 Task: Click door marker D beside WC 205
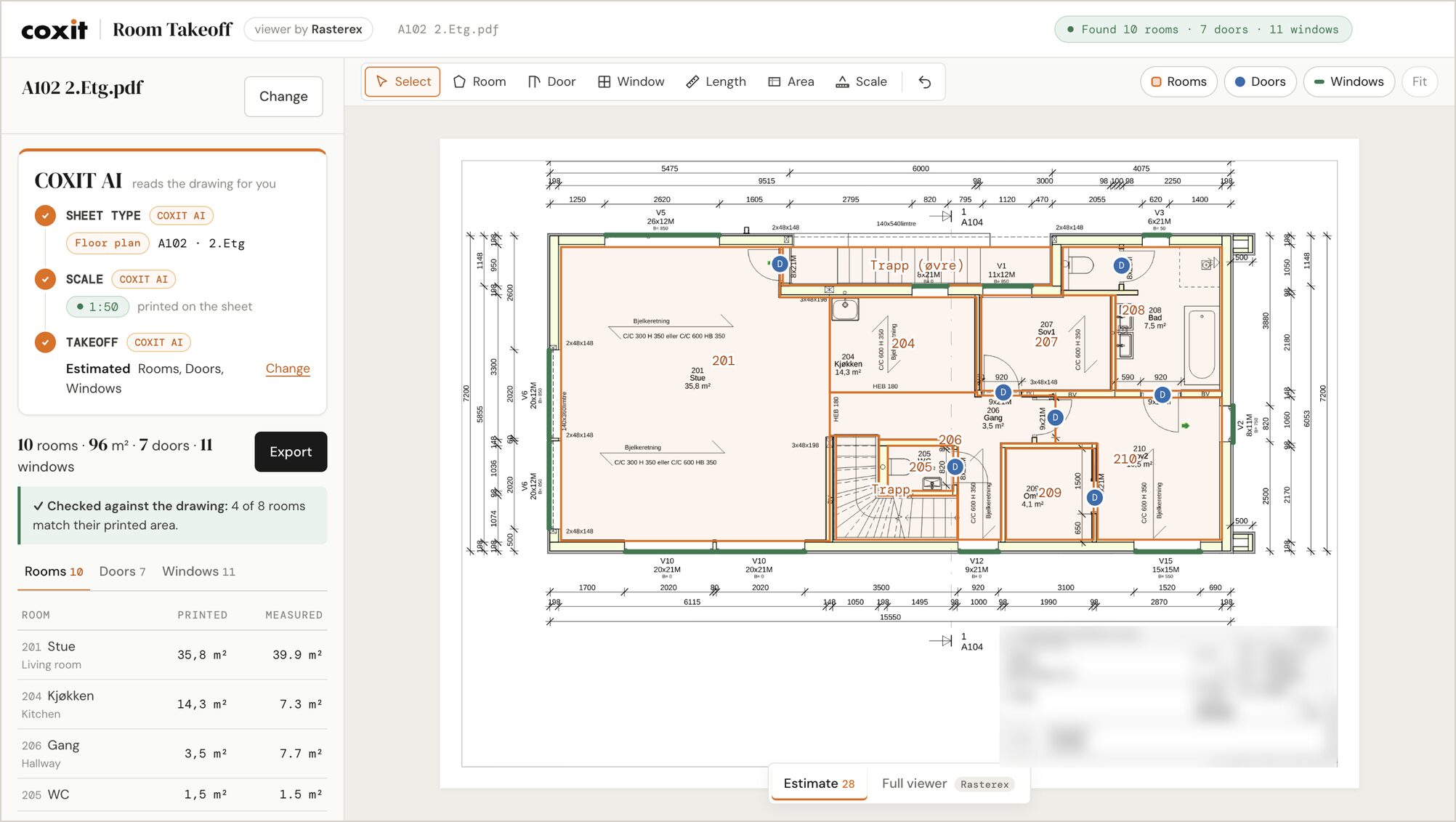955,467
